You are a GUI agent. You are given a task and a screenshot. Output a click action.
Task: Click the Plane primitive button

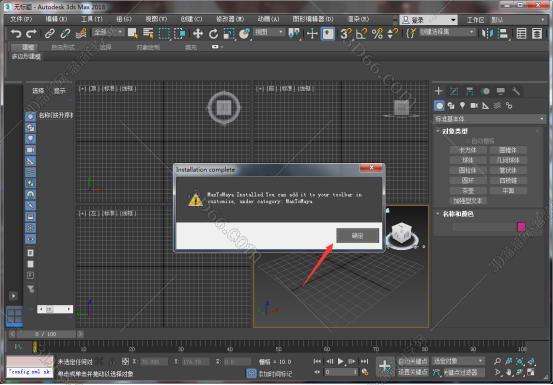pos(508,191)
